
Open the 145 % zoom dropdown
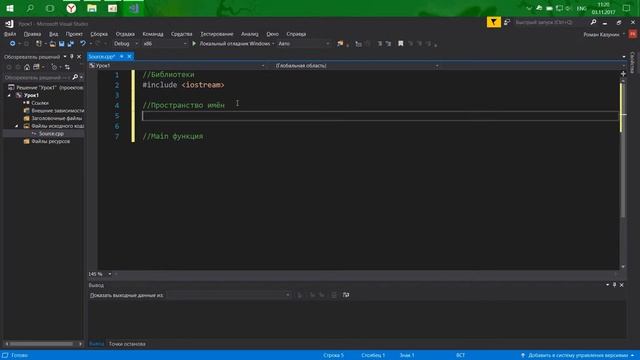100,274
